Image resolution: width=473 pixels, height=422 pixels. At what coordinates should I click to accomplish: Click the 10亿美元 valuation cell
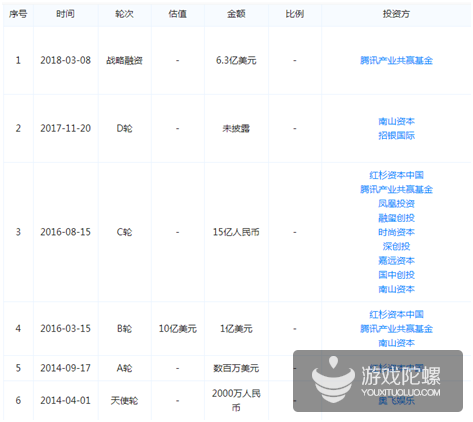coord(178,329)
